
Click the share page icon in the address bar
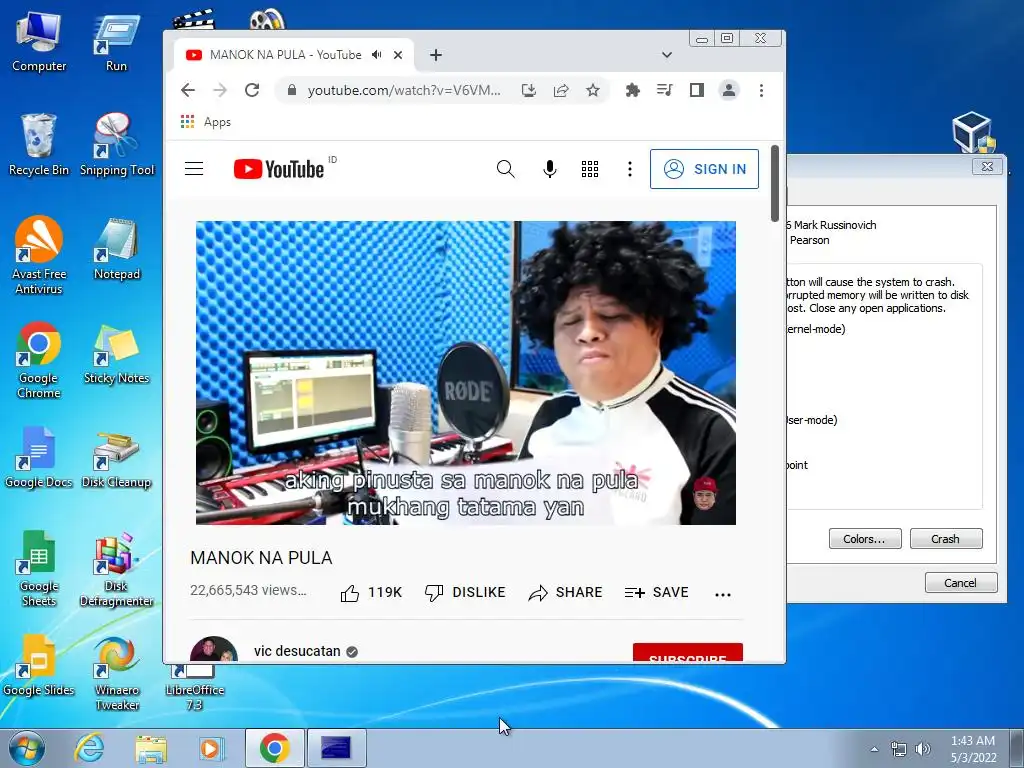pyautogui.click(x=561, y=90)
